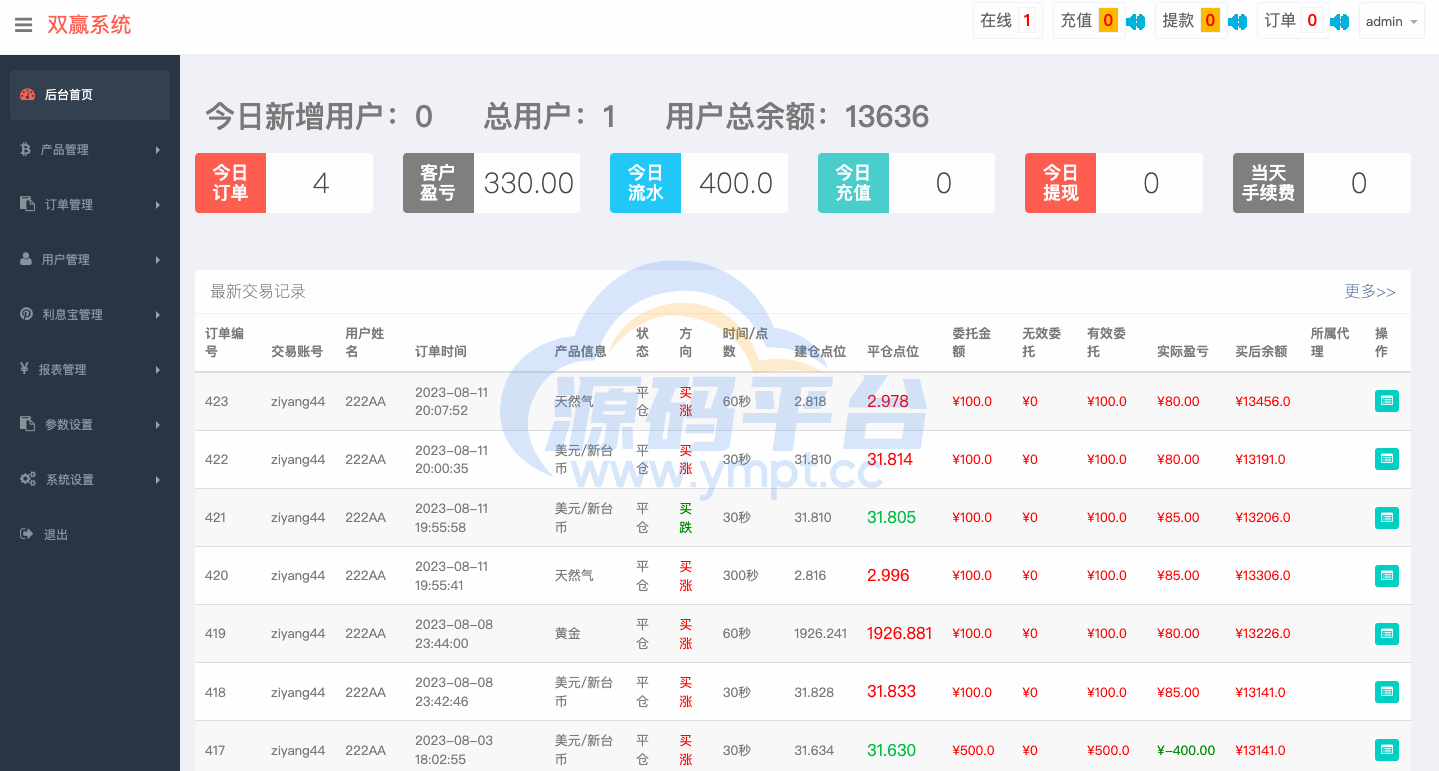Screen dimensions: 1439x771
Task: Open details icon for order 421
Action: pos(1386,517)
